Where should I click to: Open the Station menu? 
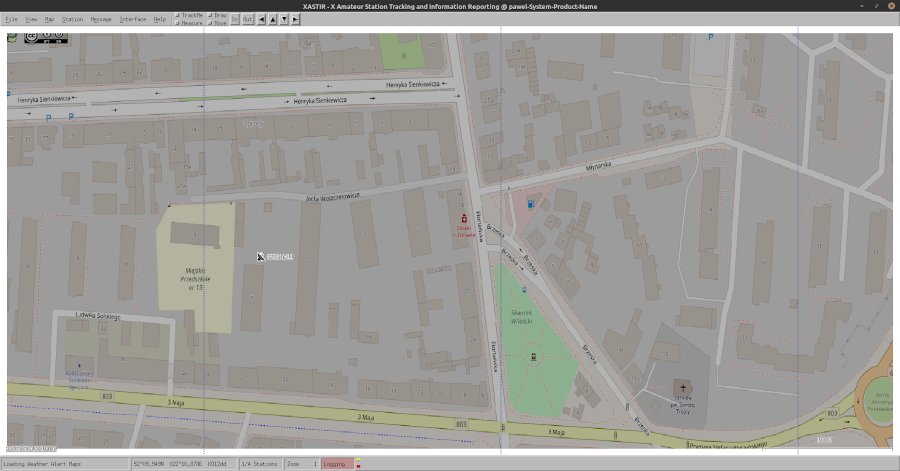[72, 19]
